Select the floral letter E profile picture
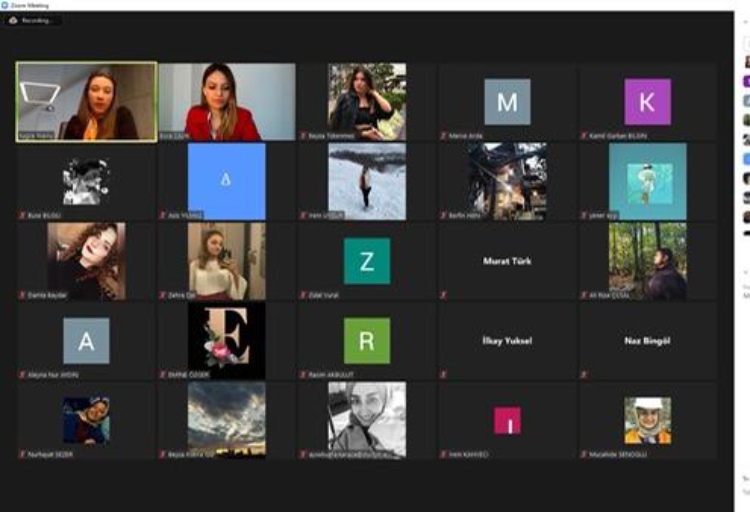The height and width of the screenshot is (512, 750). [x=227, y=341]
